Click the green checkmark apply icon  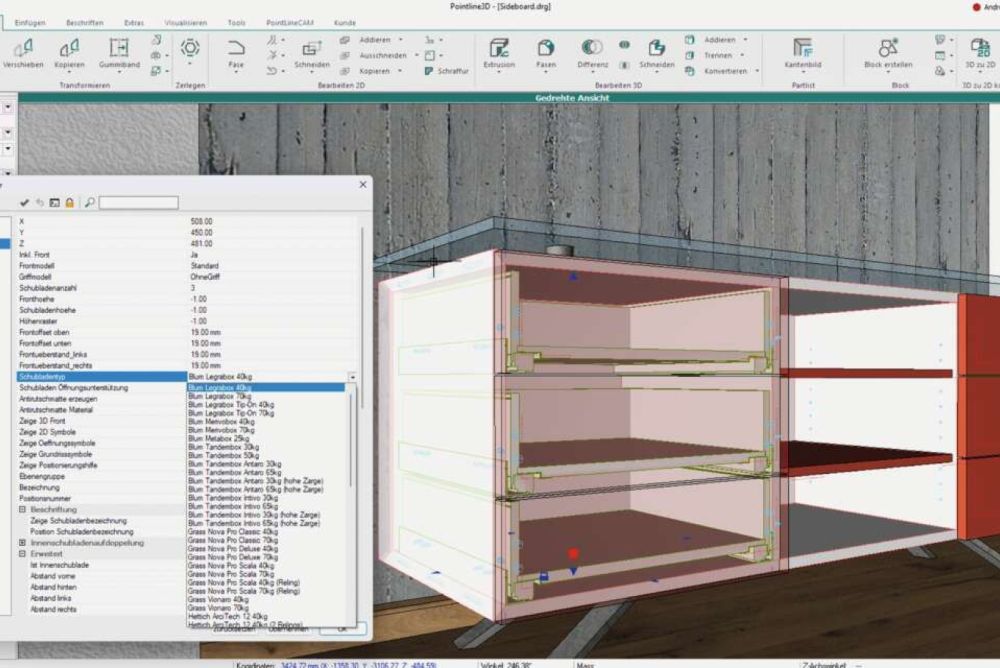[x=24, y=203]
